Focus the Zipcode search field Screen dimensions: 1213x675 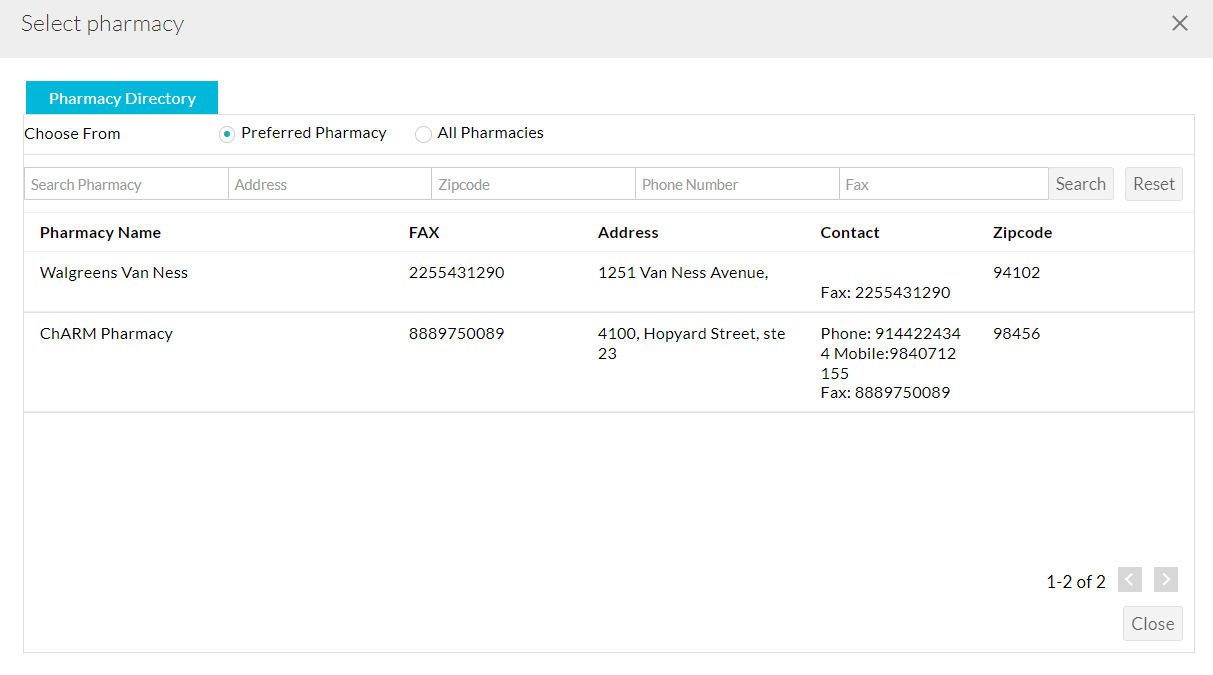click(x=533, y=184)
